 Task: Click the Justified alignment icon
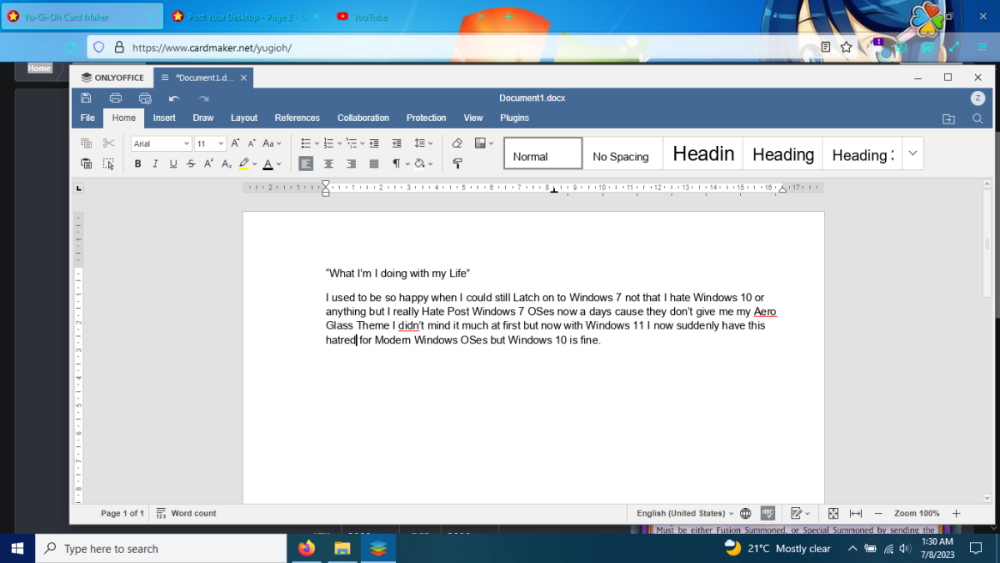[374, 164]
